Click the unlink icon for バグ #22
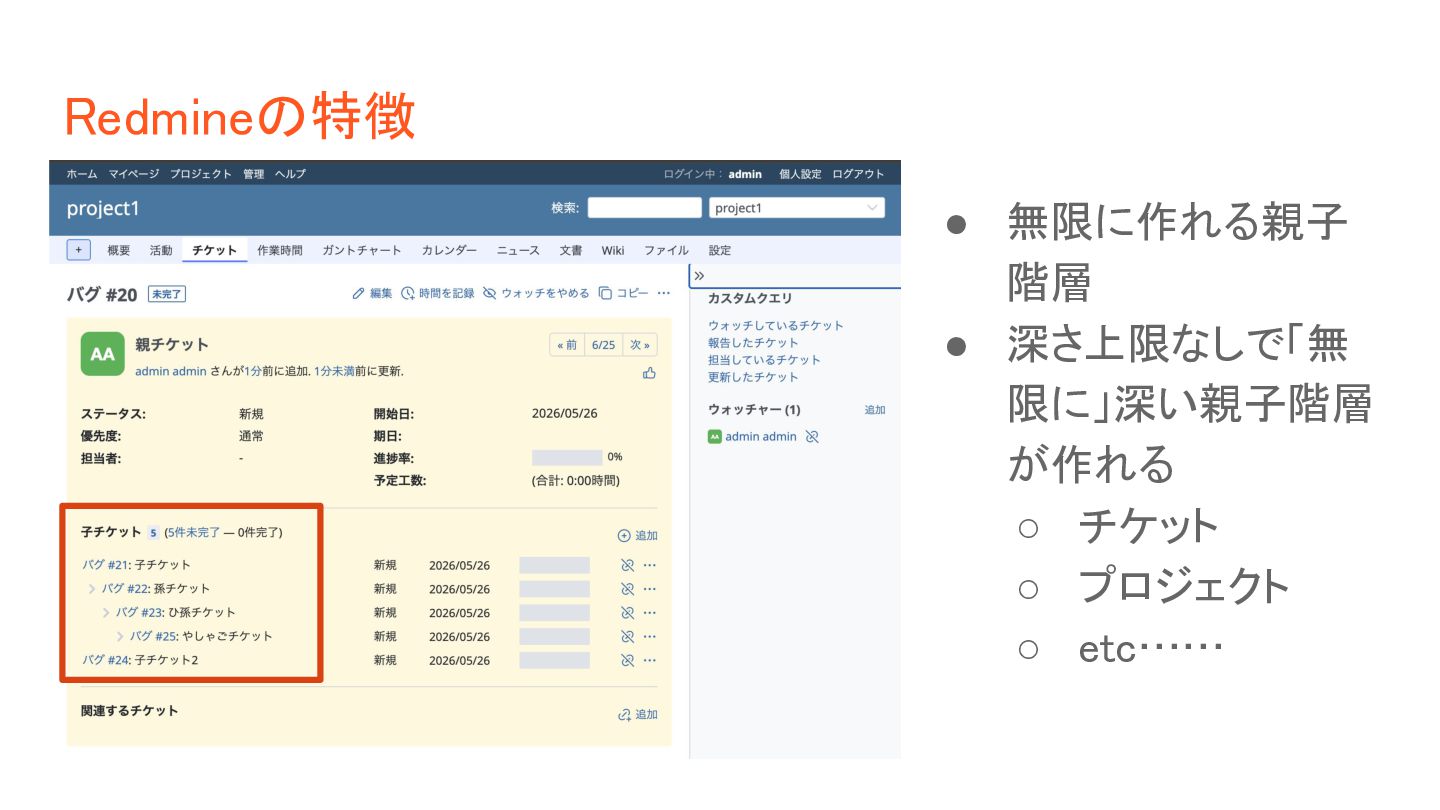1440x810 pixels. pyautogui.click(x=628, y=589)
